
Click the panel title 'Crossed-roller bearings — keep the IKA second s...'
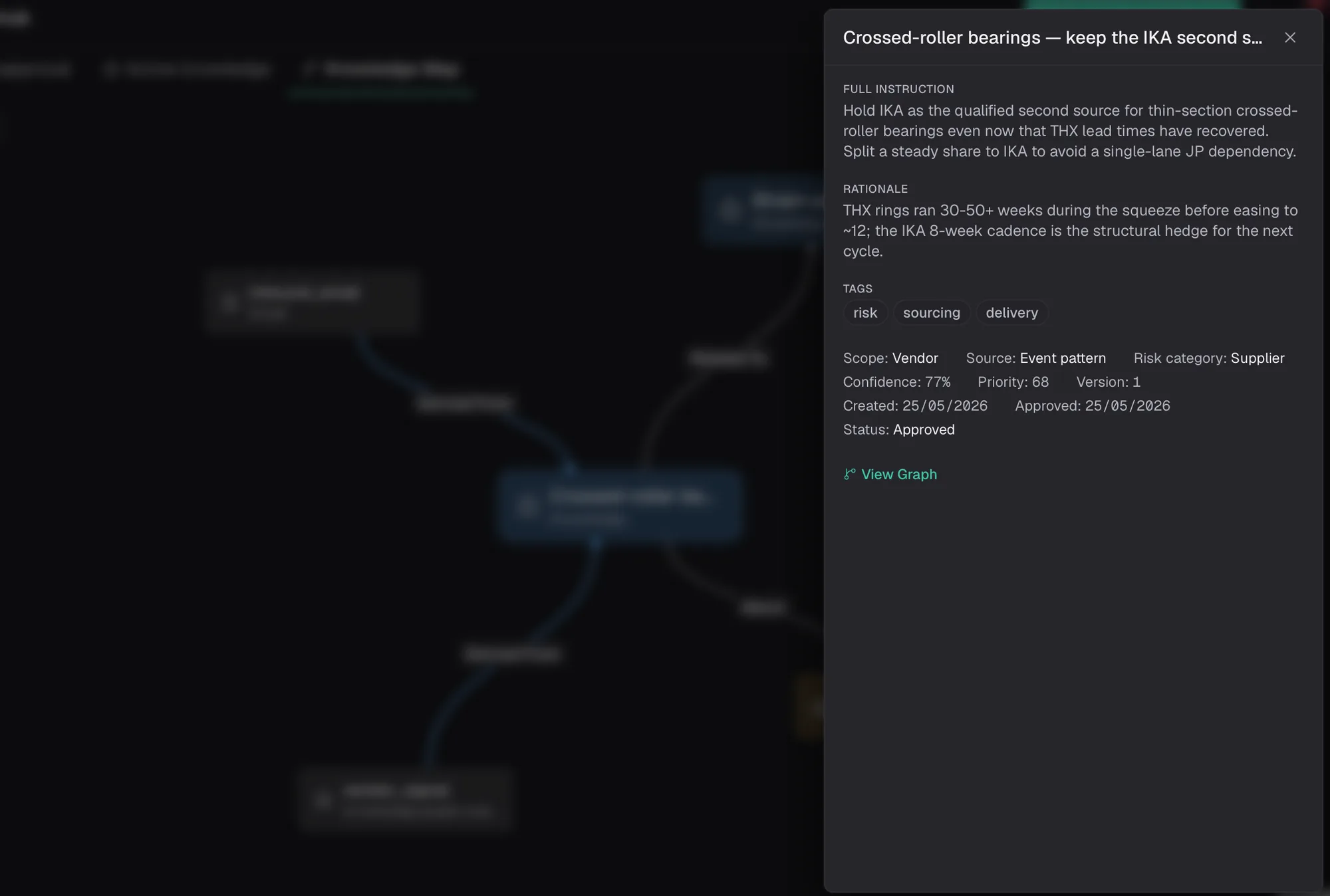point(1052,38)
